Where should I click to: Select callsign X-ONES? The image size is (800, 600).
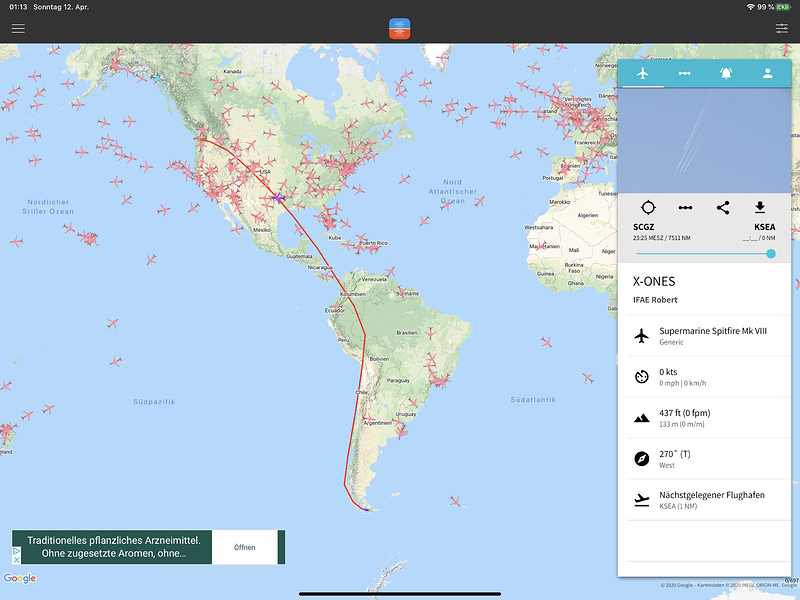pyautogui.click(x=654, y=281)
